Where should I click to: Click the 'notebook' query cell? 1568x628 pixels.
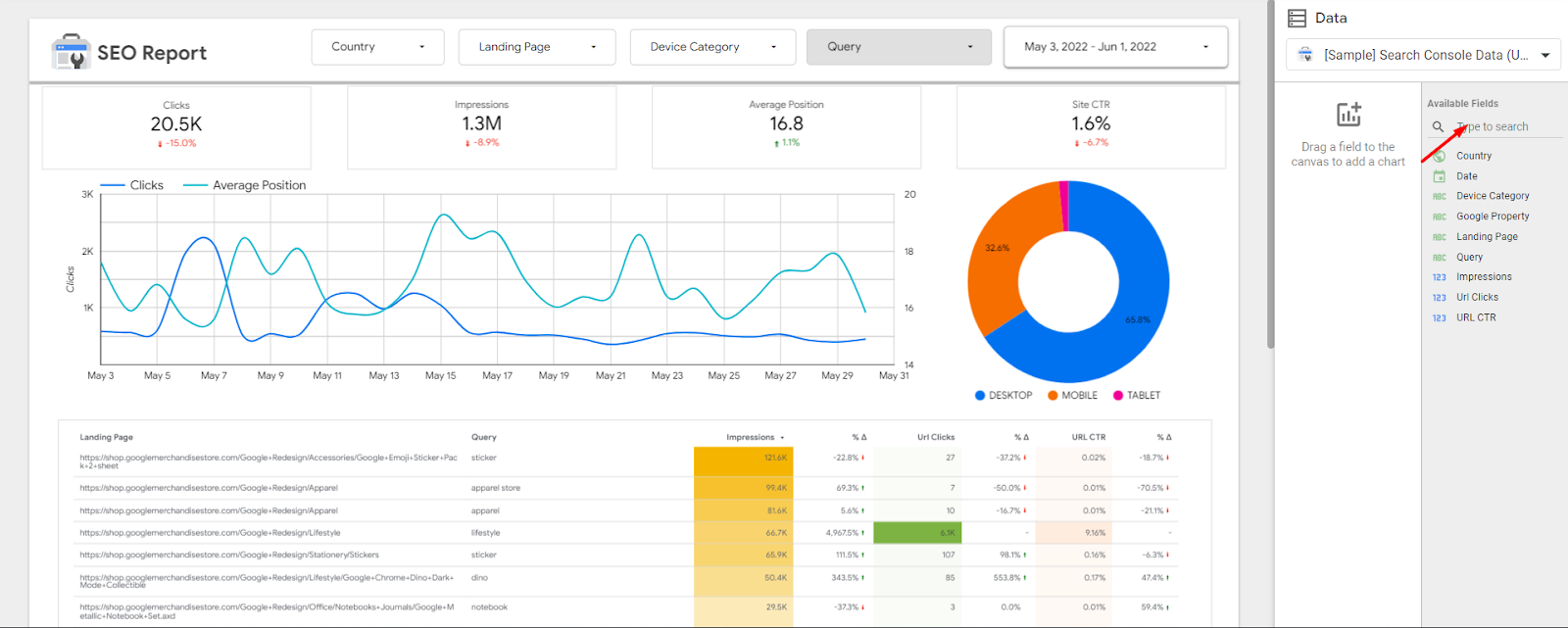coord(489,607)
